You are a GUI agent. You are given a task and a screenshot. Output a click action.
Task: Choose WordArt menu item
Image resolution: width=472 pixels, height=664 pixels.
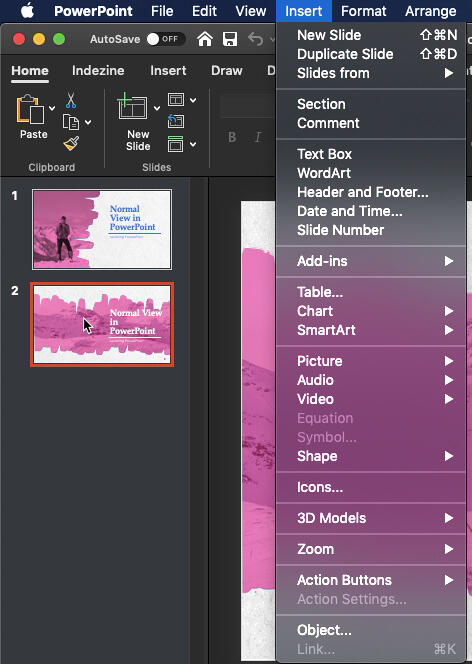[x=371, y=173]
